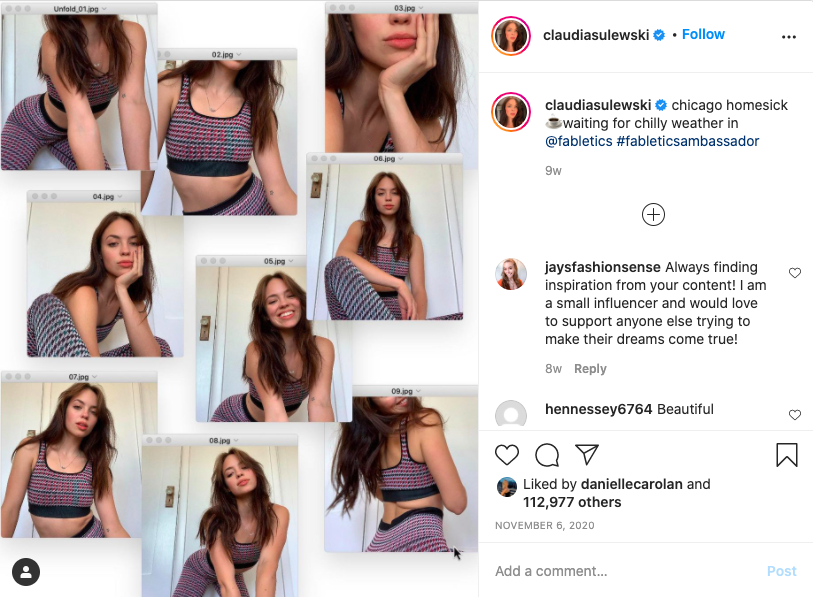Follow claudiasulewski
The image size is (813, 597).
(x=703, y=34)
